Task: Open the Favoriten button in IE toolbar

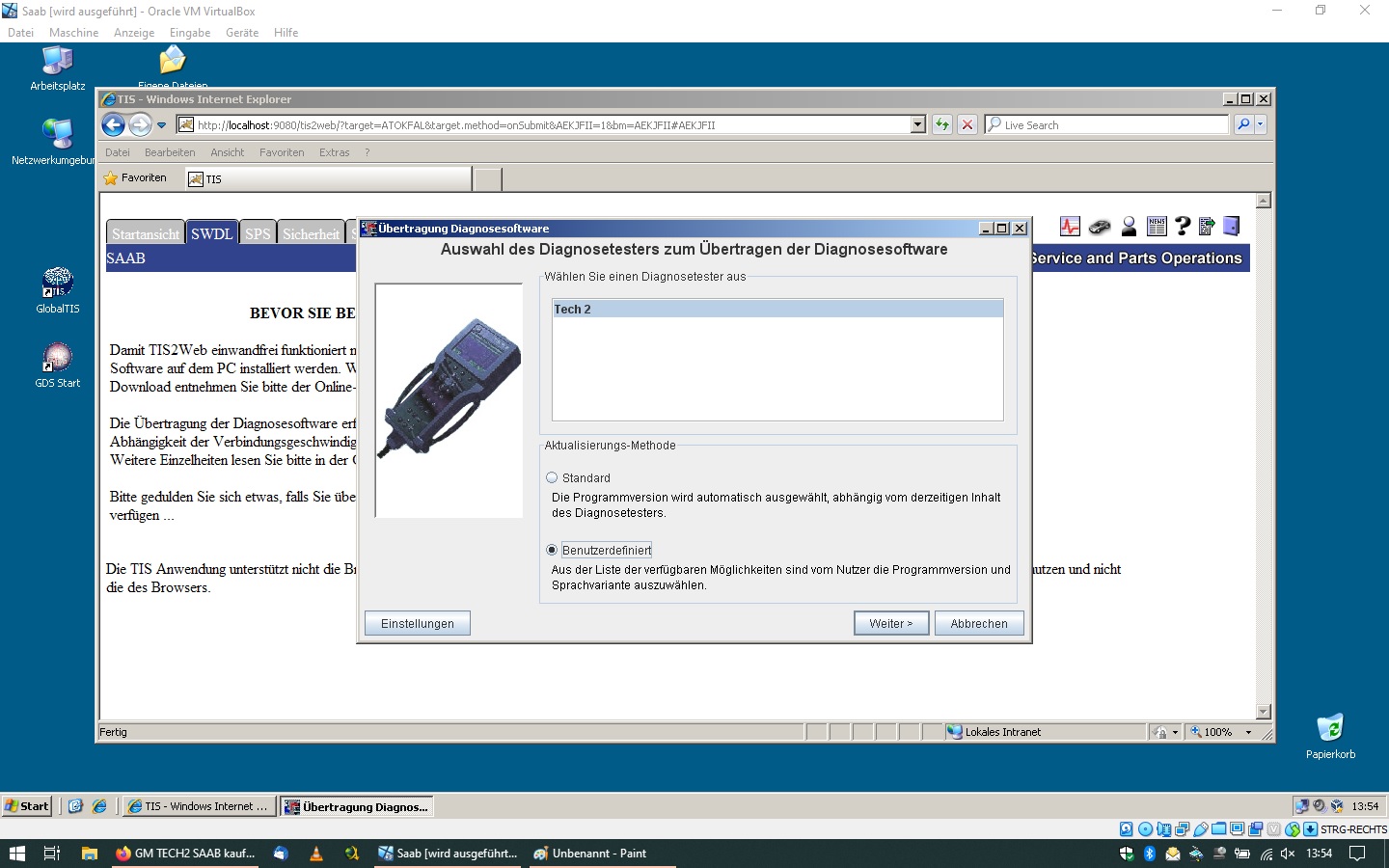Action: coord(135,178)
